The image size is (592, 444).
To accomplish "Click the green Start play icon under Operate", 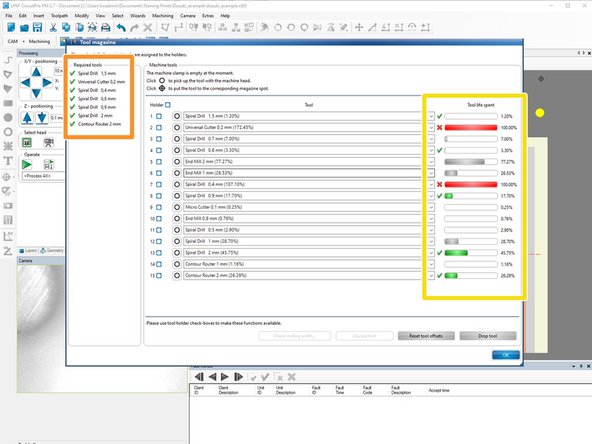I will 27,165.
